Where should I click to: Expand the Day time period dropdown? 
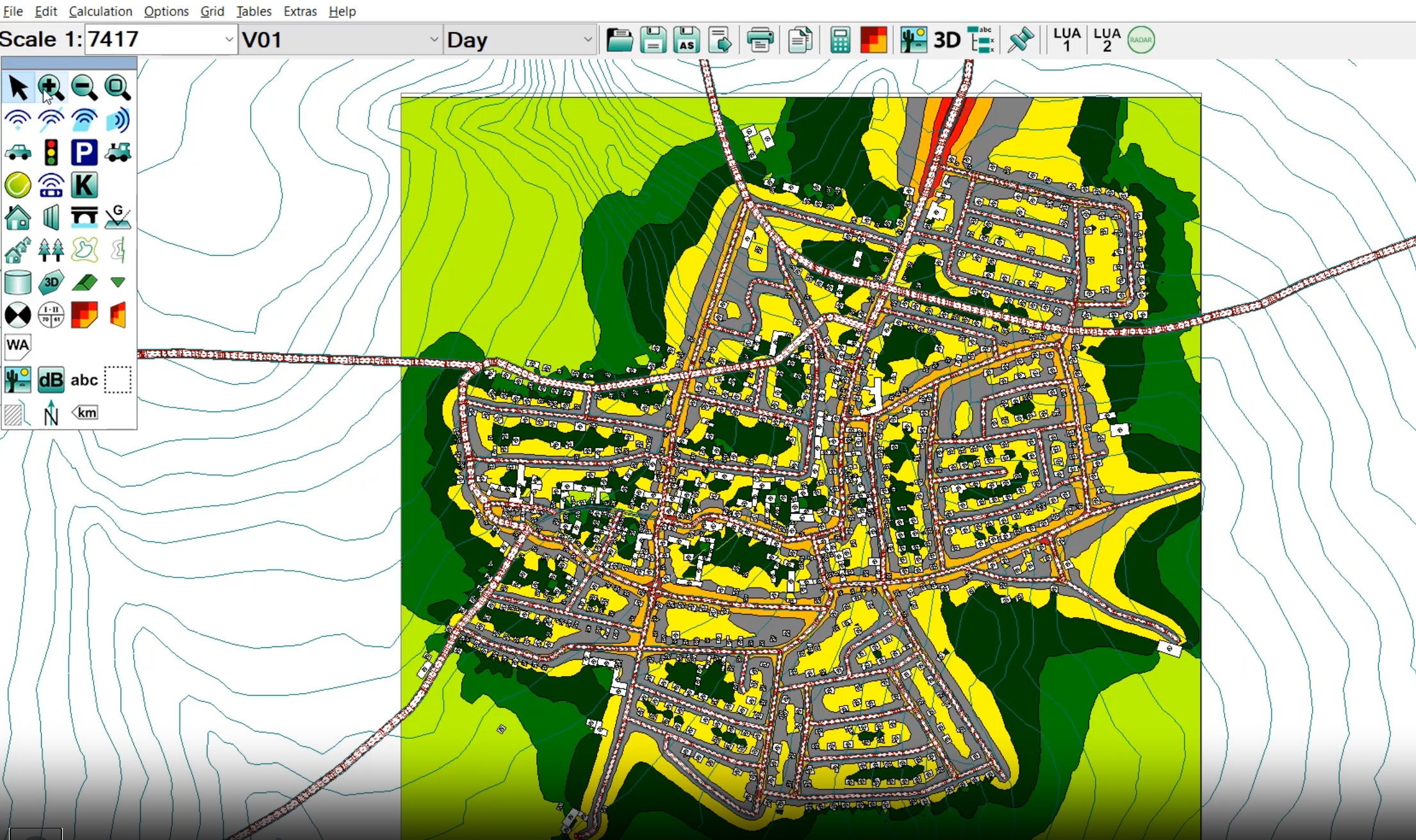click(588, 40)
